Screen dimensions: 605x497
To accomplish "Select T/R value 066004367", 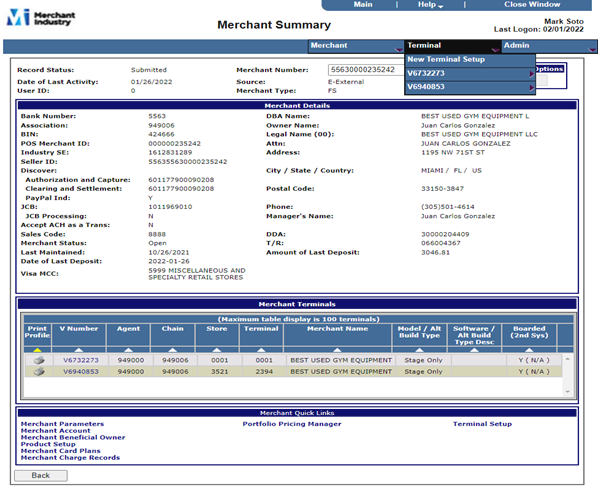I will [441, 243].
